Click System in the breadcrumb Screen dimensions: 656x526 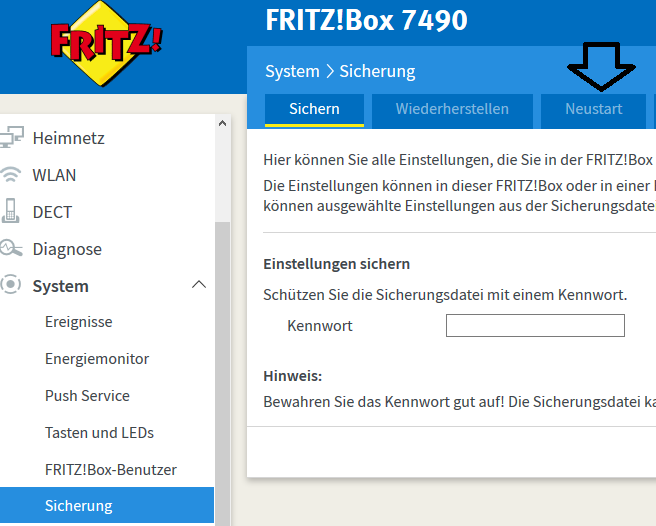coord(292,71)
